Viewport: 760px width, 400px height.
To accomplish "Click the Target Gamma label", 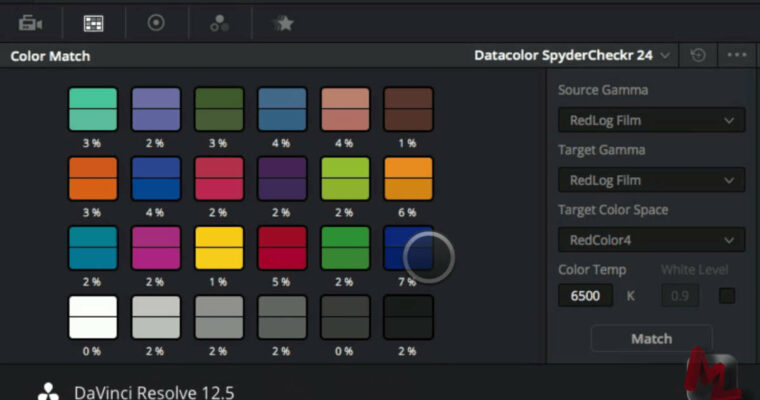I will (x=602, y=150).
